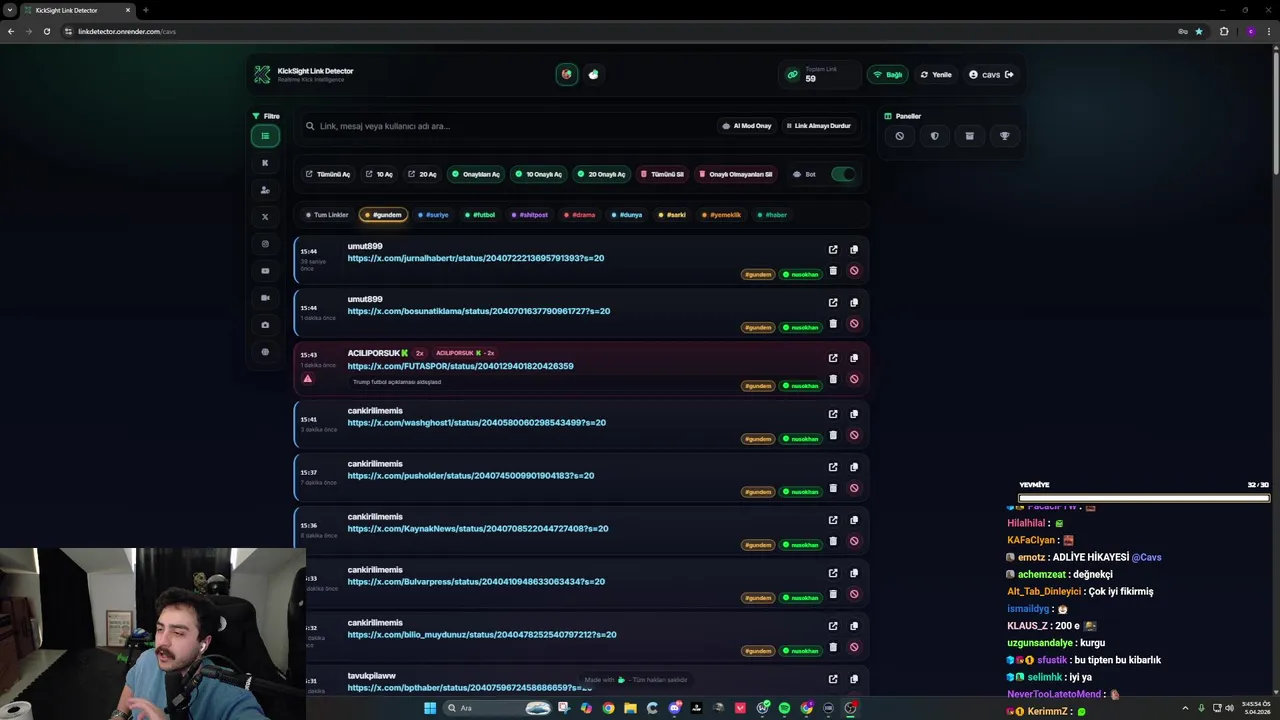Click the first avatar icon in header
This screenshot has width=1280, height=720.
point(567,74)
